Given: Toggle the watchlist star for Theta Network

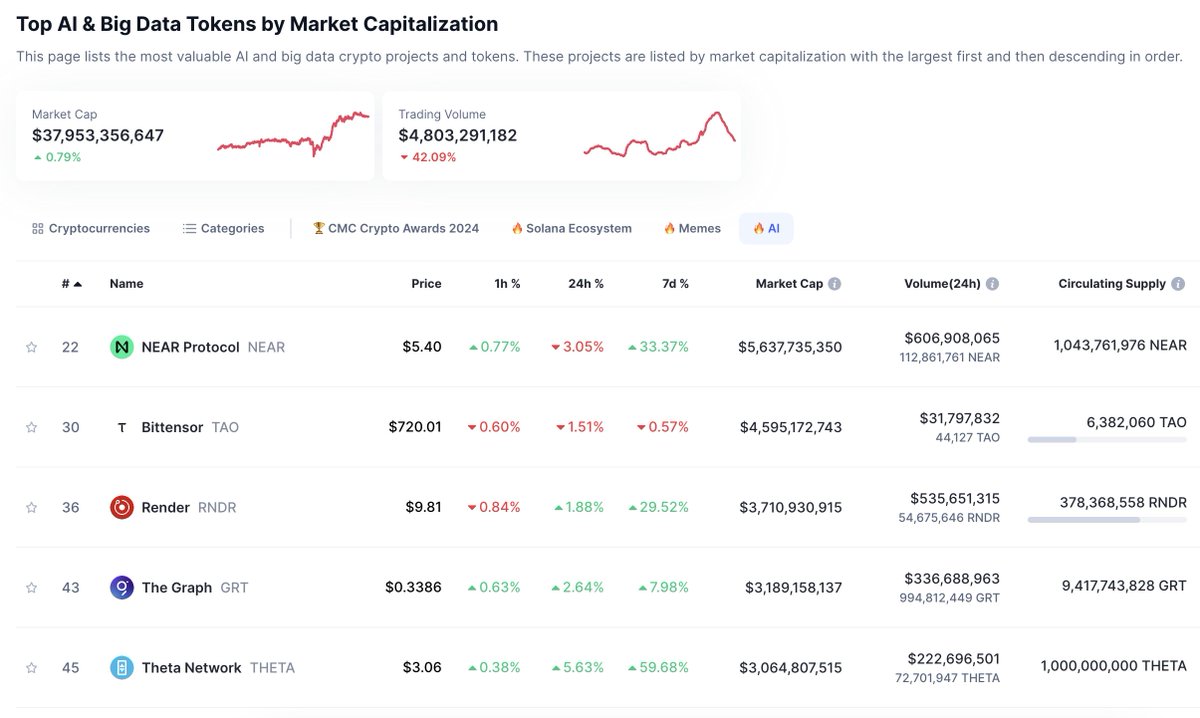Looking at the screenshot, I should click(31, 667).
